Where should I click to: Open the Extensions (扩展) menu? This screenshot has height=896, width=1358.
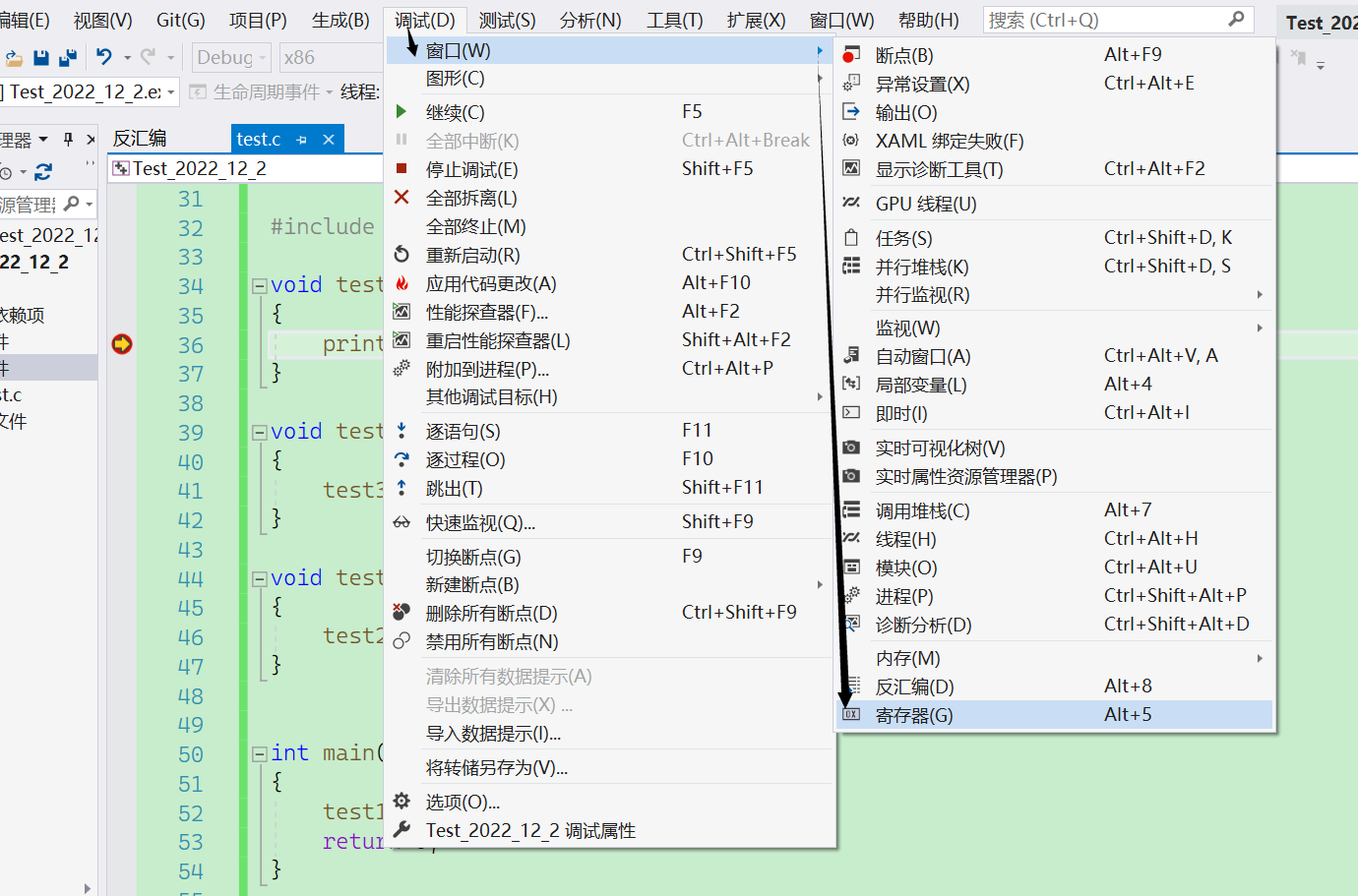pos(756,20)
